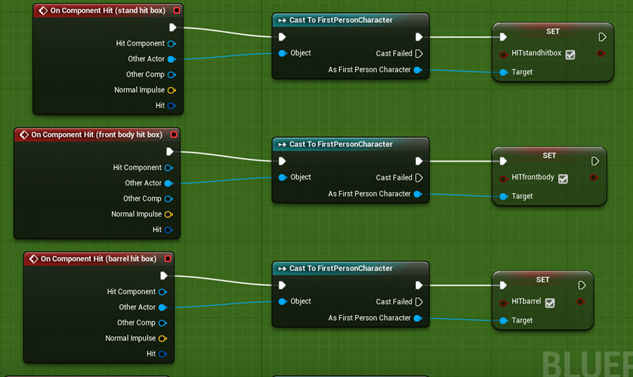Select SET node title for HITfrontbody
Viewport: 633px width, 377px height.
(x=549, y=155)
